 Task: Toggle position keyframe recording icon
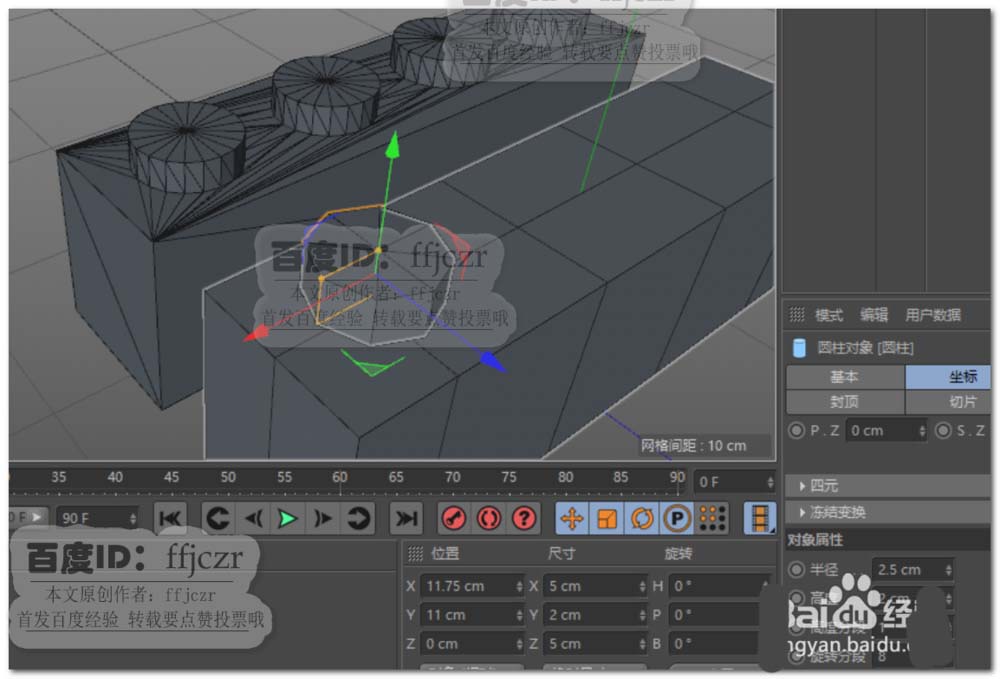pos(572,518)
